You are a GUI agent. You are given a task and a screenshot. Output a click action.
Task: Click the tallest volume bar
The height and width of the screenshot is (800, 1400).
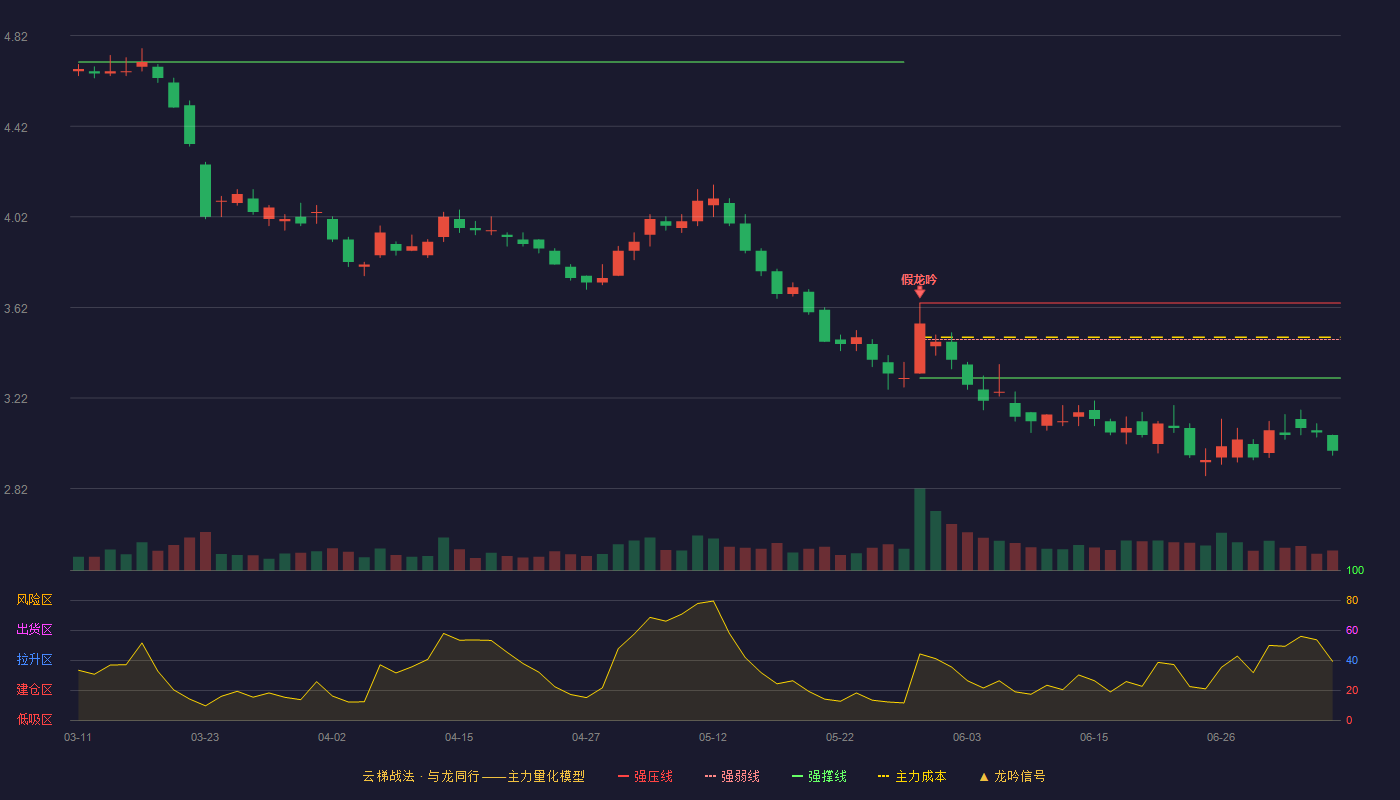pos(919,529)
